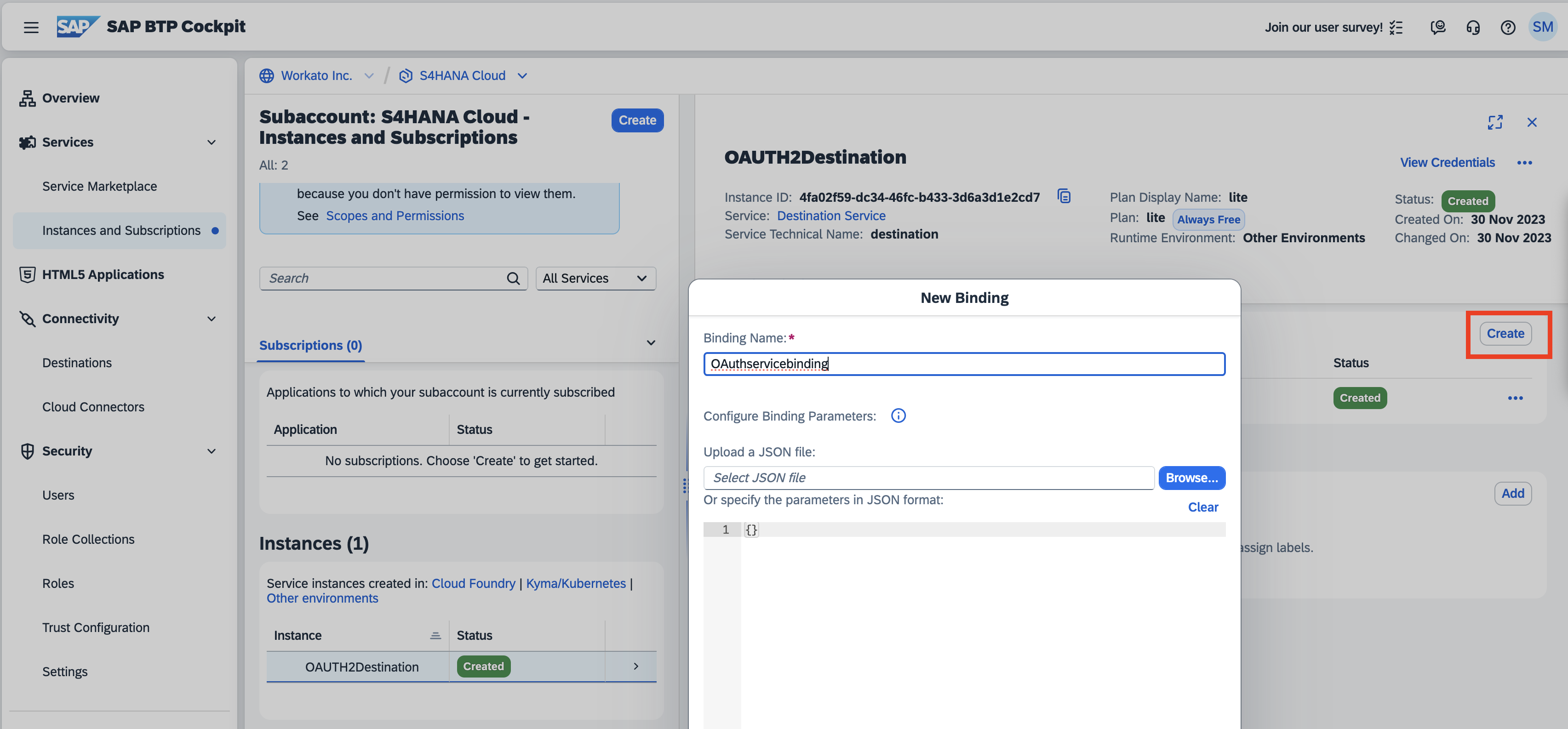Open the user survey checklist icon
Screen dimensions: 1568x729
[1396, 27]
